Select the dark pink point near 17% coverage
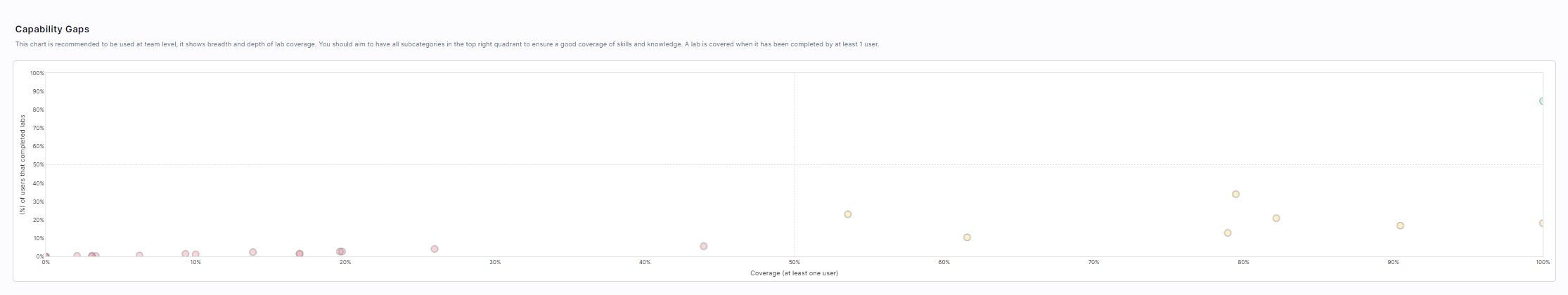 300,254
